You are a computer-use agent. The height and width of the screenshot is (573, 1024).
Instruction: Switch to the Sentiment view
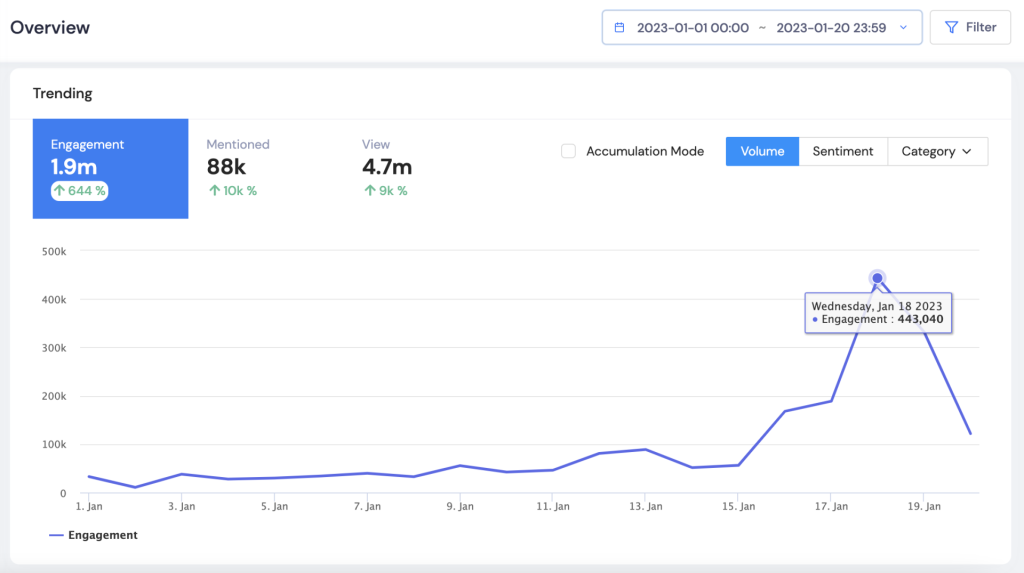(x=843, y=151)
